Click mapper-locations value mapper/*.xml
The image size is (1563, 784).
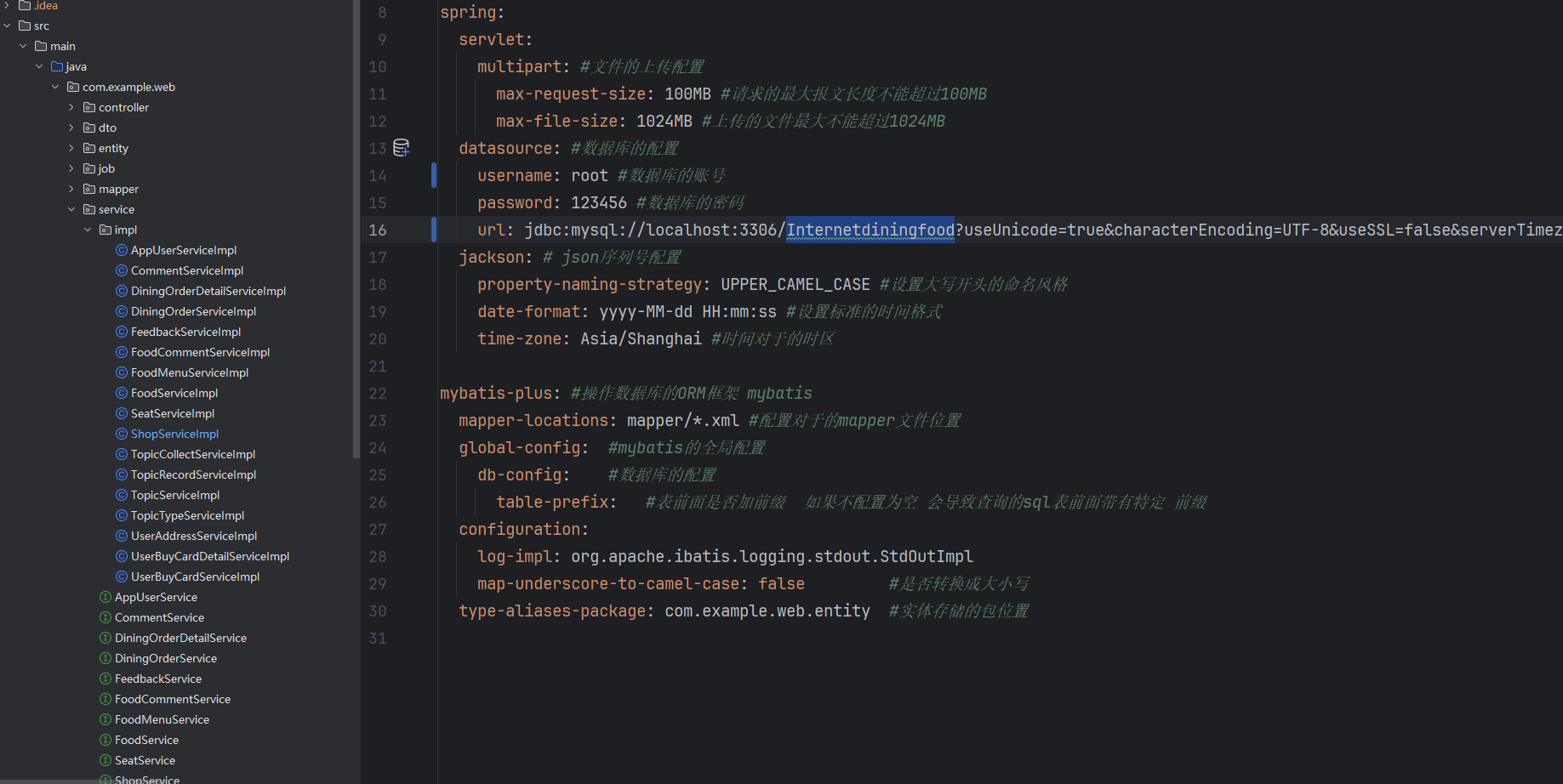(683, 420)
